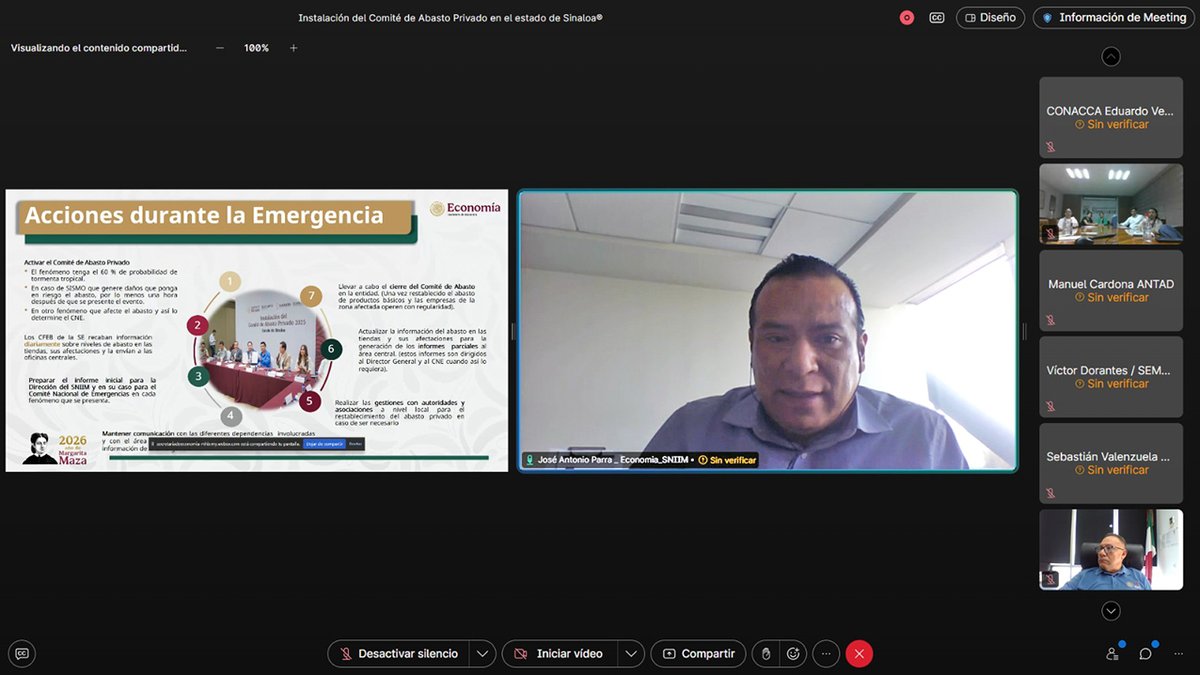This screenshot has width=1200, height=675.
Task: Open the chat panel icon
Action: pos(1146,654)
